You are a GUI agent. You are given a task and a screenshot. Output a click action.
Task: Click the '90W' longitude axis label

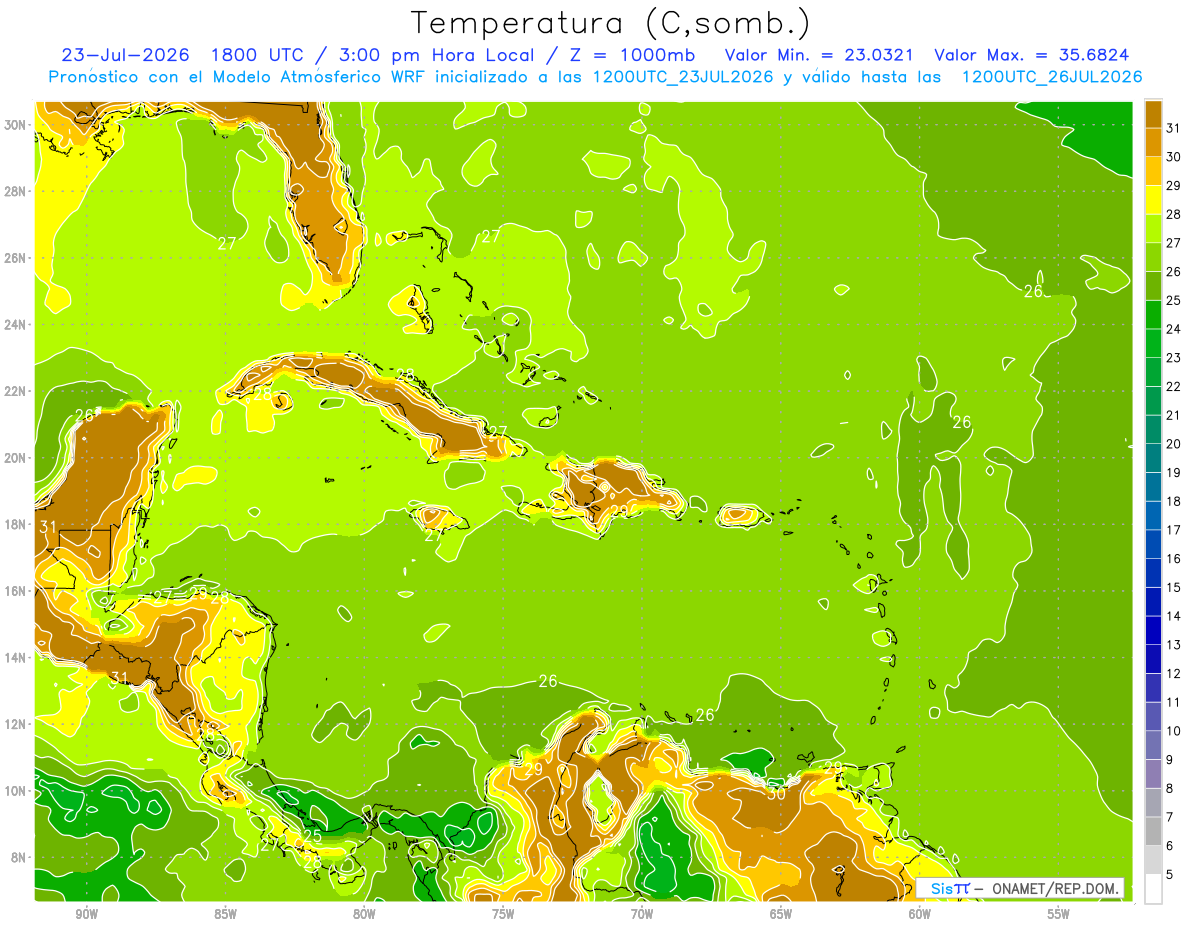(86, 914)
